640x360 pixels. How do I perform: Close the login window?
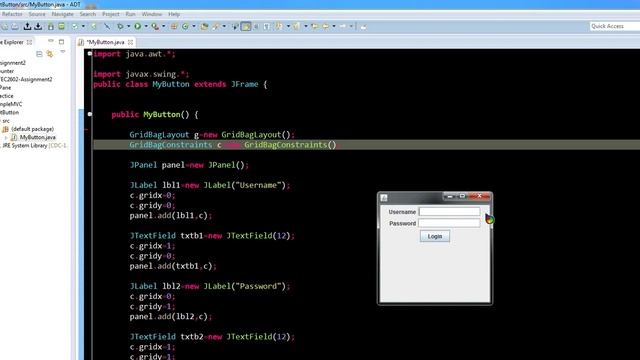coord(479,196)
